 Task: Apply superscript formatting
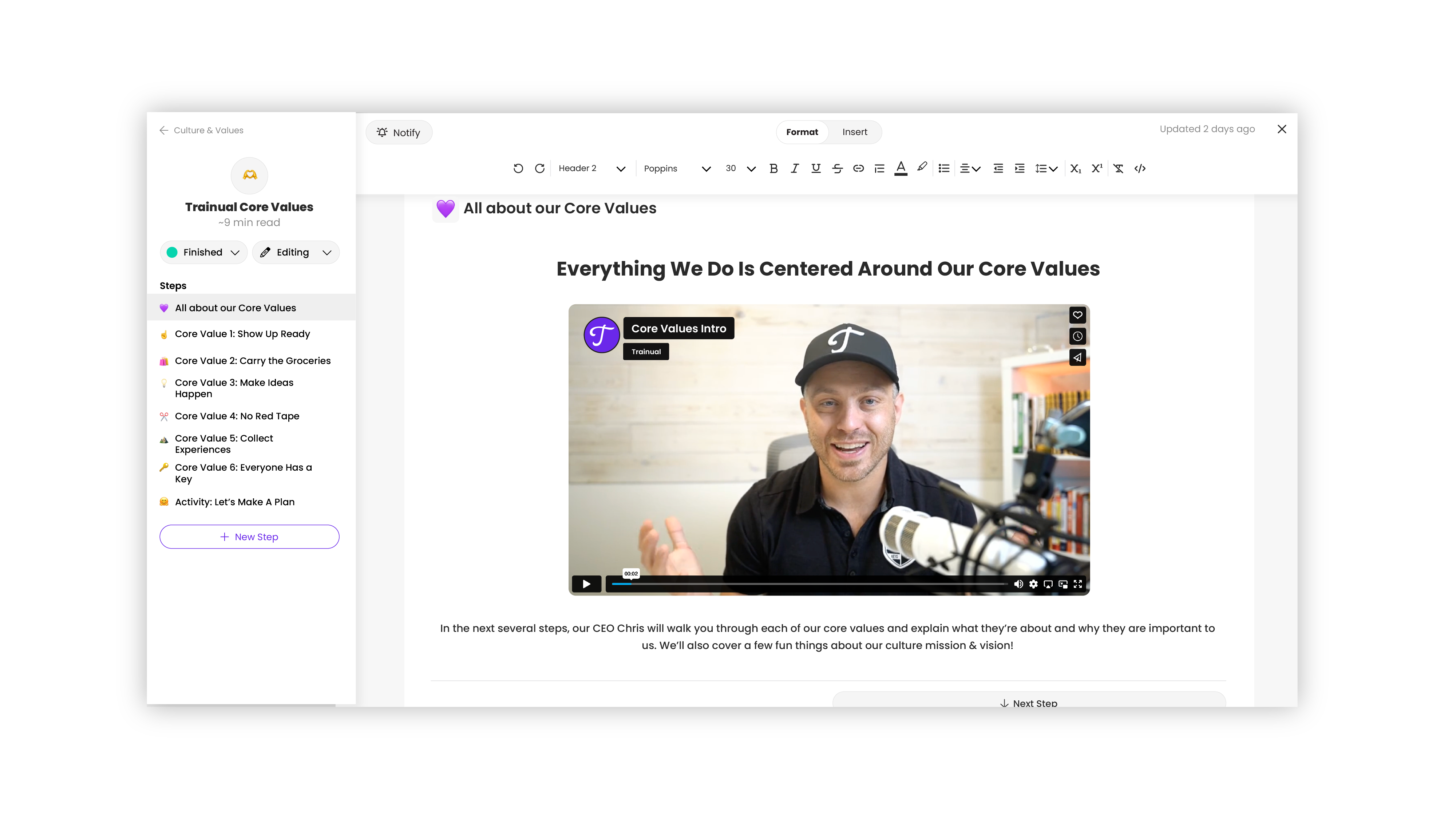pyautogui.click(x=1096, y=169)
